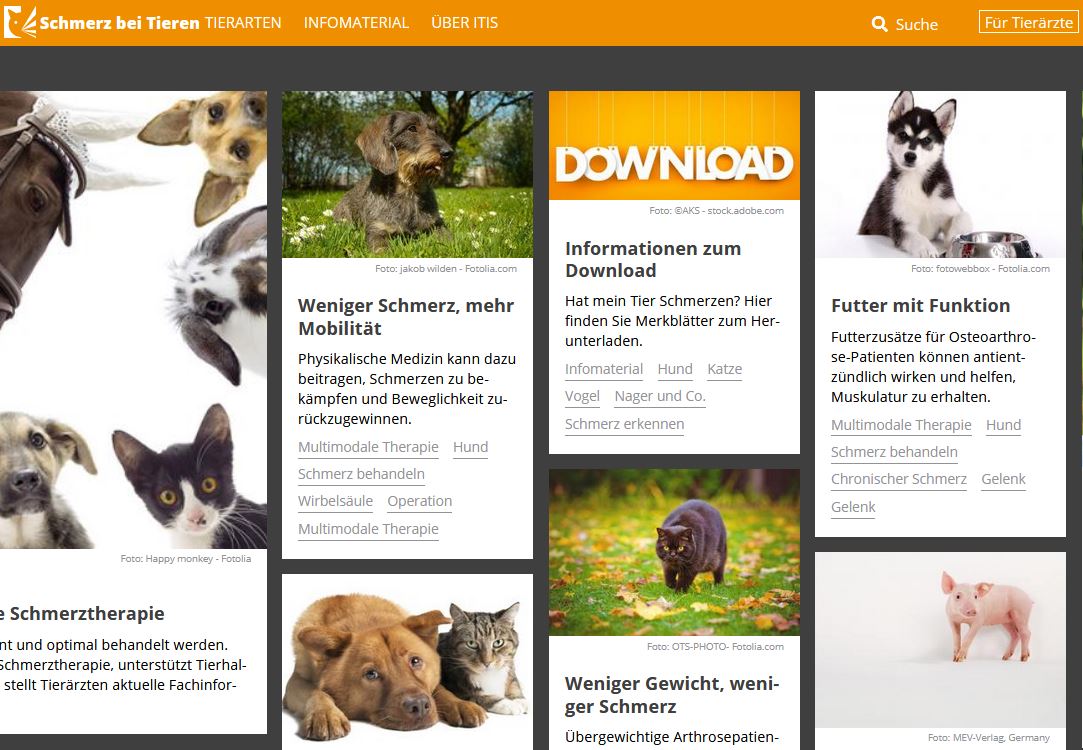Open the TIERARTEN menu
Screen dimensions: 1083x750
pos(243,22)
